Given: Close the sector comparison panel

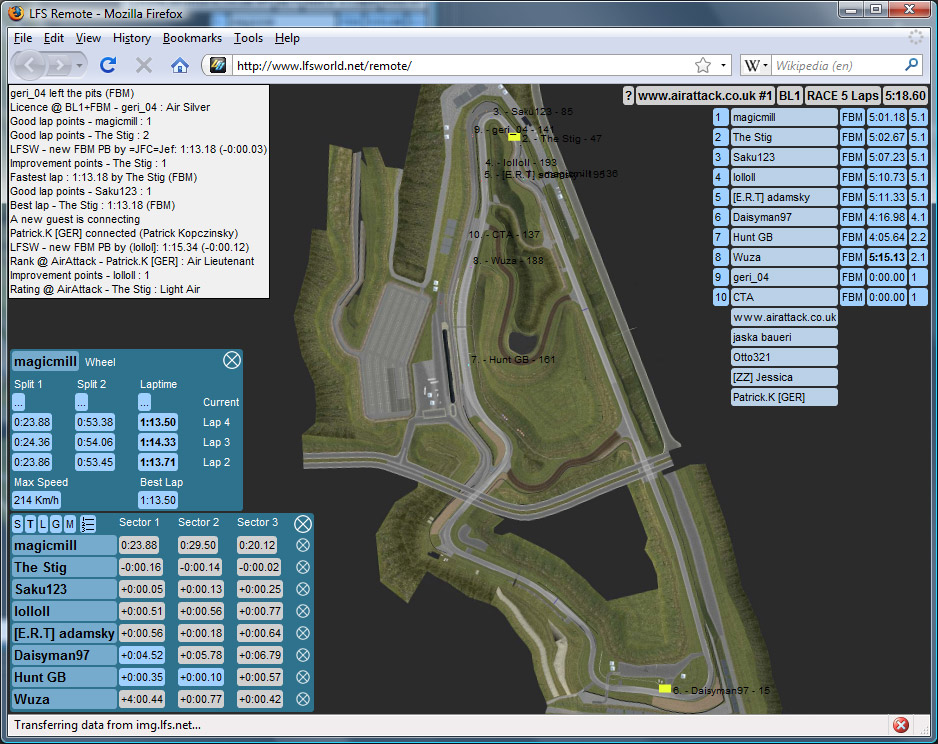Looking at the screenshot, I should (303, 524).
